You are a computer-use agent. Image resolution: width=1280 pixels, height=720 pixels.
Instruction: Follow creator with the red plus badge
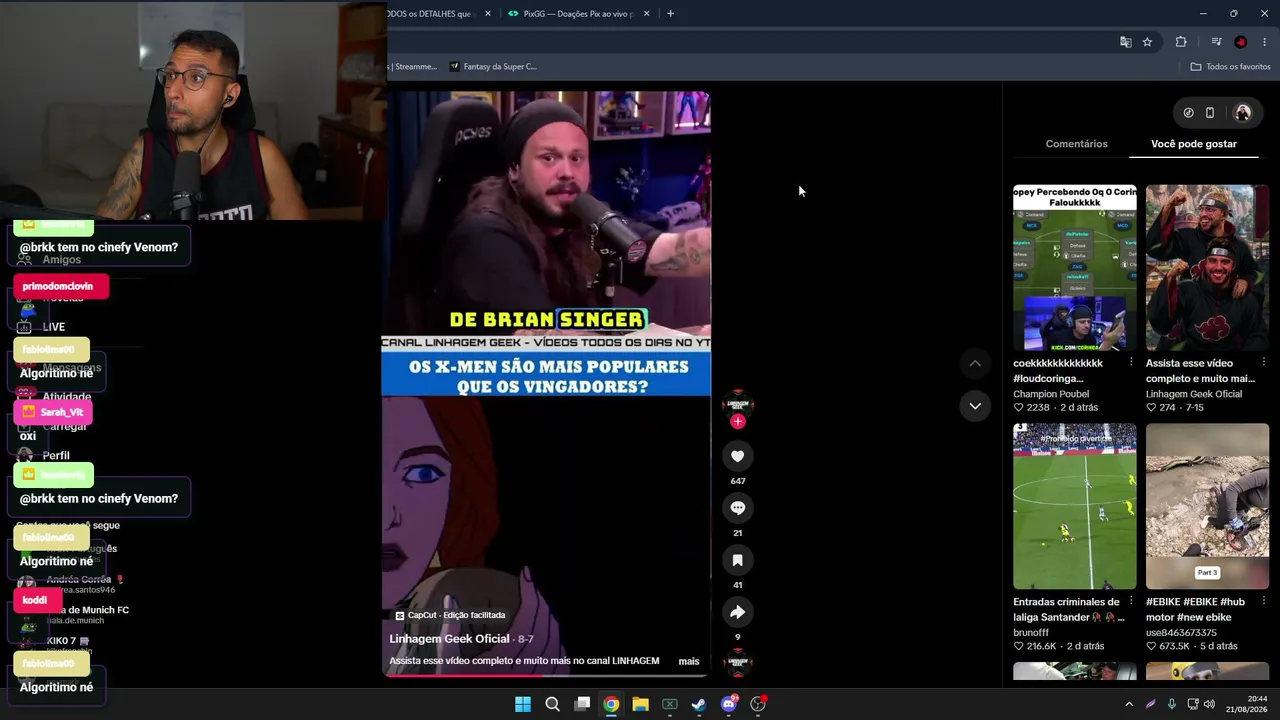[737, 422]
